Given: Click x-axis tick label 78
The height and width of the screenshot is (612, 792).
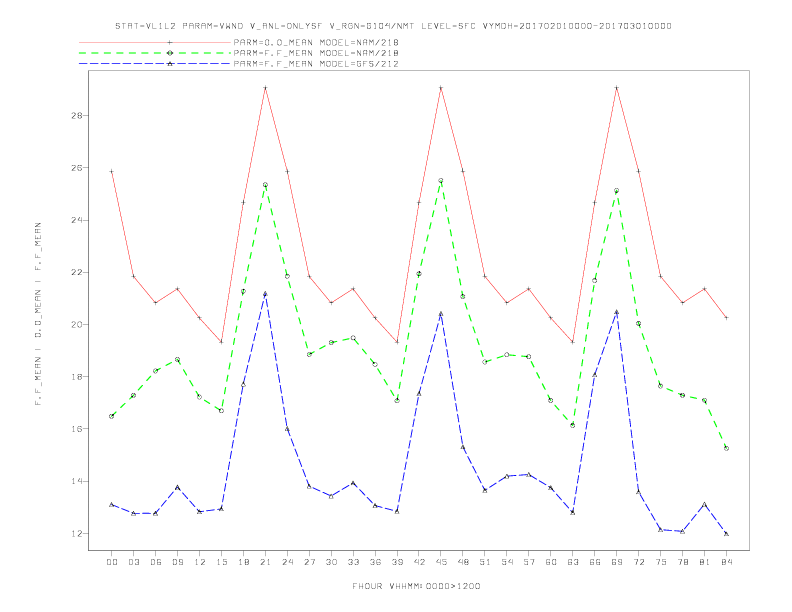Looking at the screenshot, I should [683, 562].
